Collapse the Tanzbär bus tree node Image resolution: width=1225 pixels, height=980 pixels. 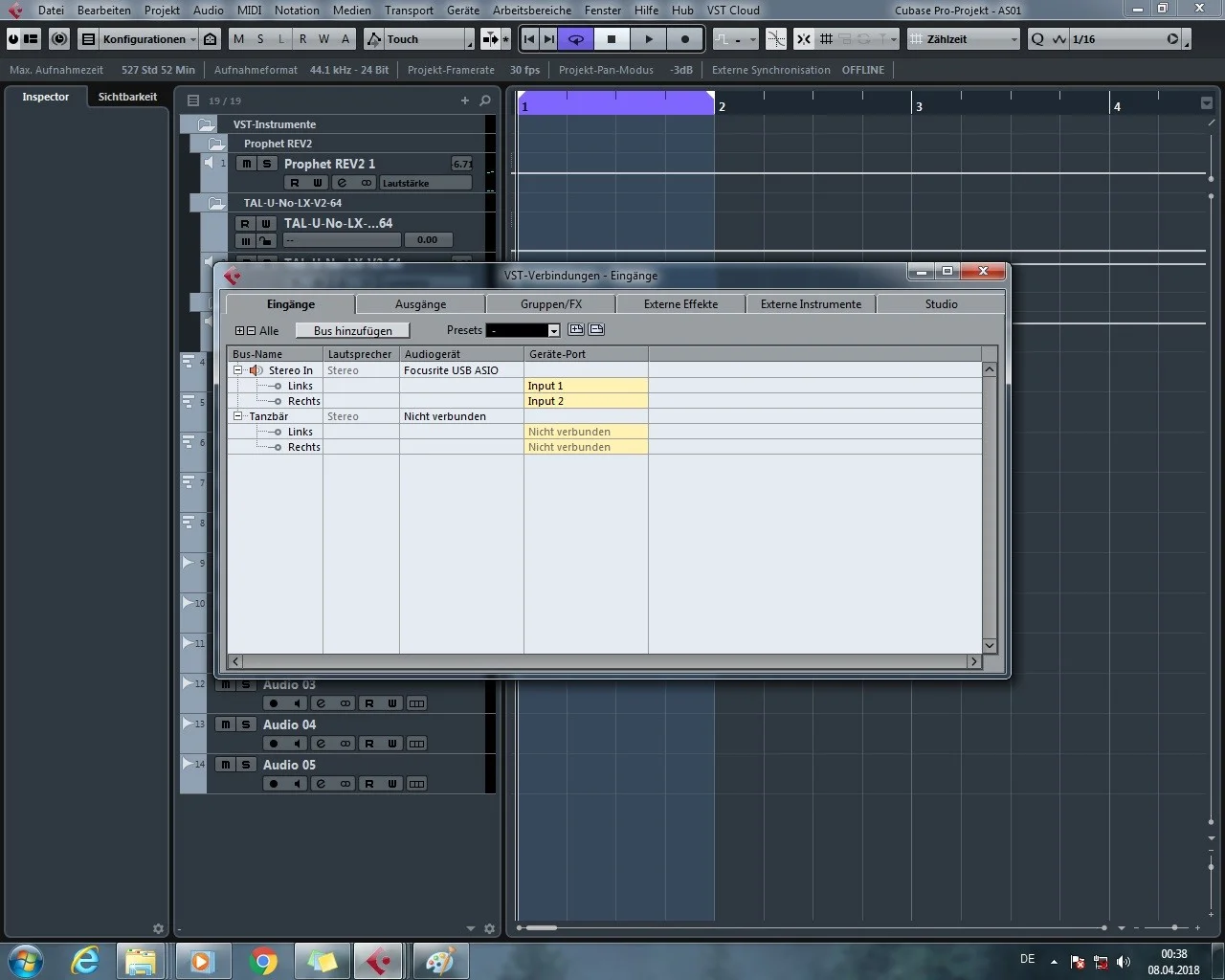[x=238, y=416]
